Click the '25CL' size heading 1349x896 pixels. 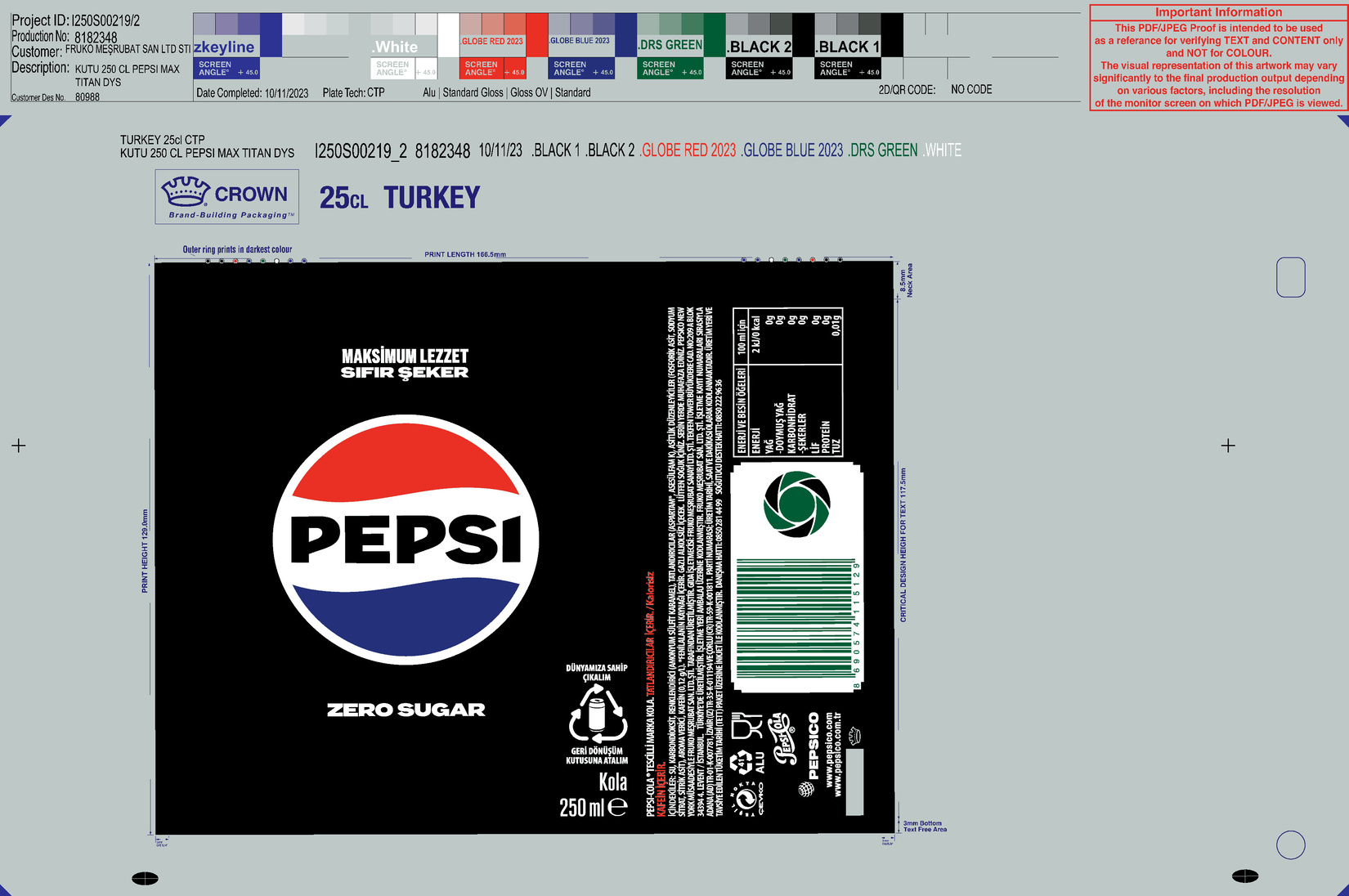[x=343, y=198]
